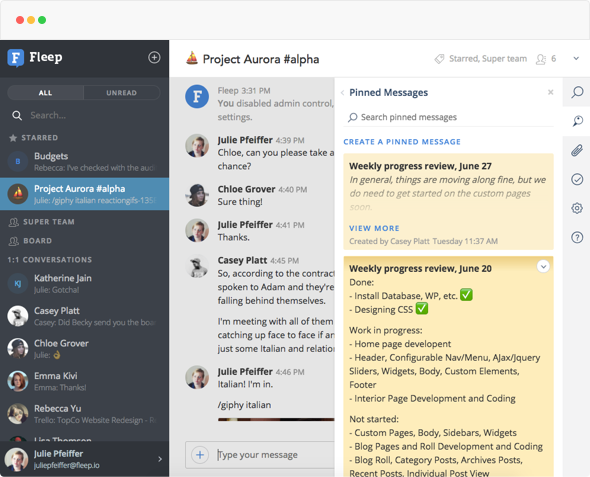Click the search magnifier in left sidebar
Screen dimensions: 590x477
click(x=17, y=115)
